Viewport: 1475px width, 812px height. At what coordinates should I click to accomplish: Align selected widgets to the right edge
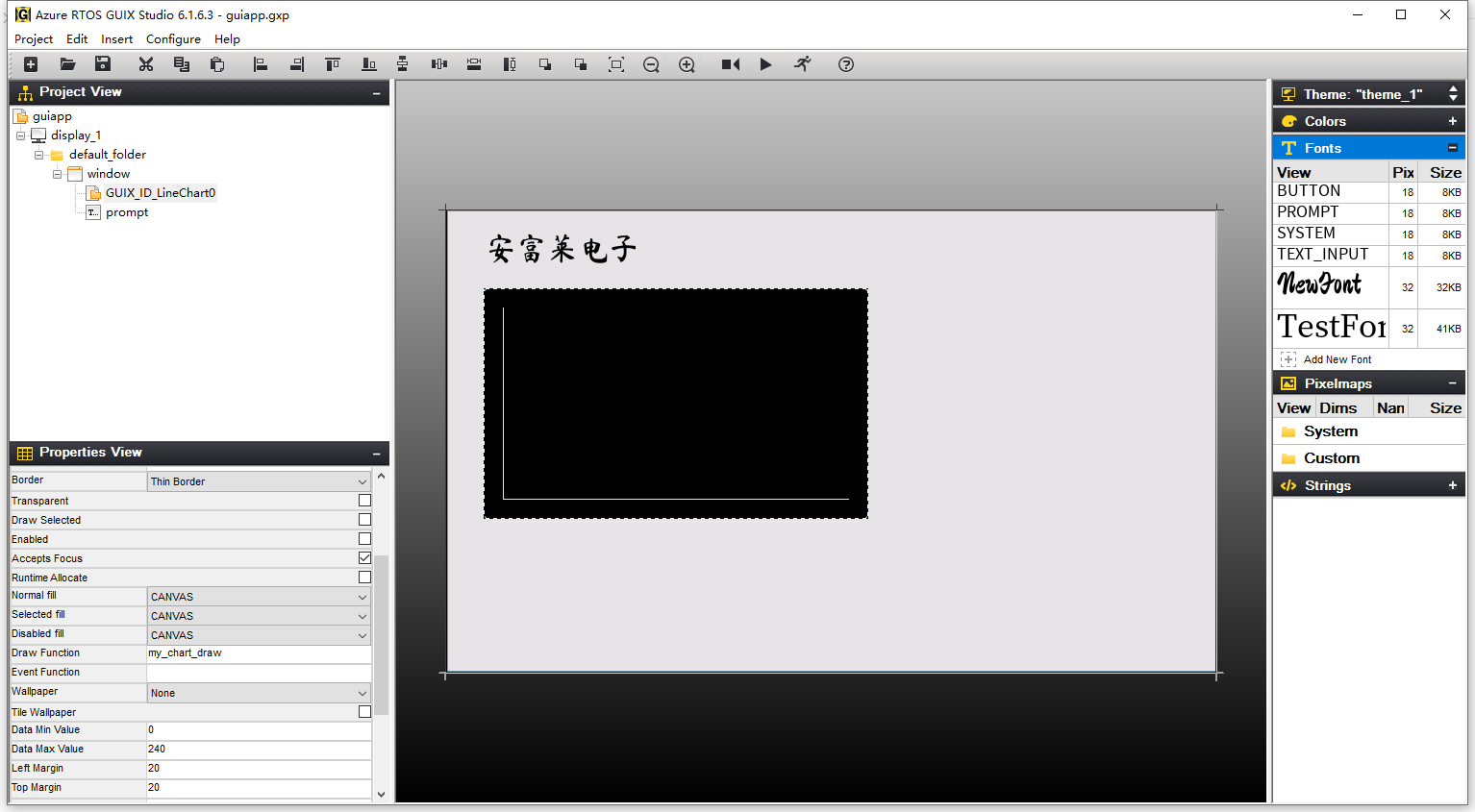tap(297, 64)
